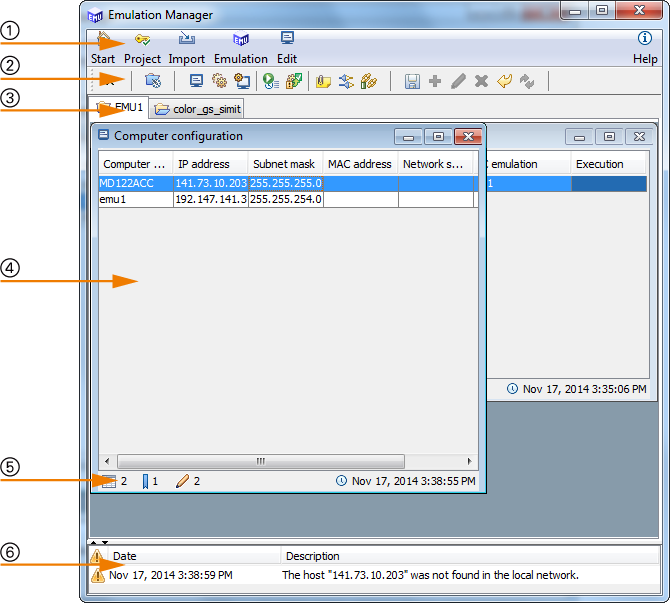Switch to the EMU1 tab
The image size is (670, 603).
tap(119, 107)
